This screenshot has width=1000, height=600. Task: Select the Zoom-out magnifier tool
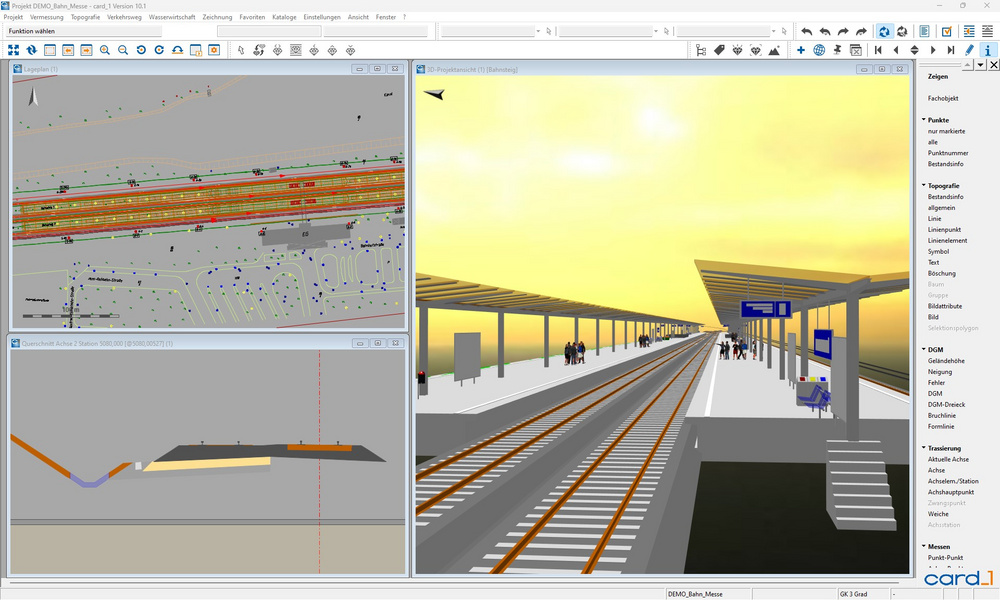click(x=122, y=49)
